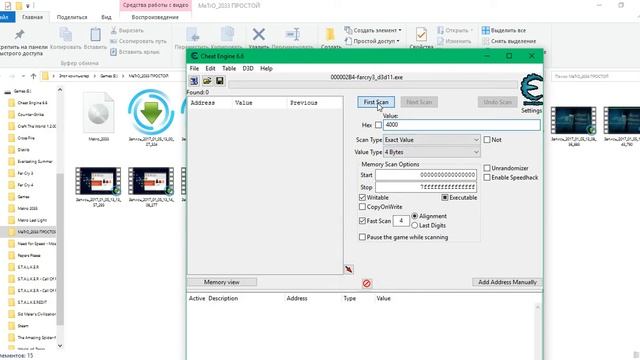Enable the Unrandomizer checkbox

(x=487, y=168)
